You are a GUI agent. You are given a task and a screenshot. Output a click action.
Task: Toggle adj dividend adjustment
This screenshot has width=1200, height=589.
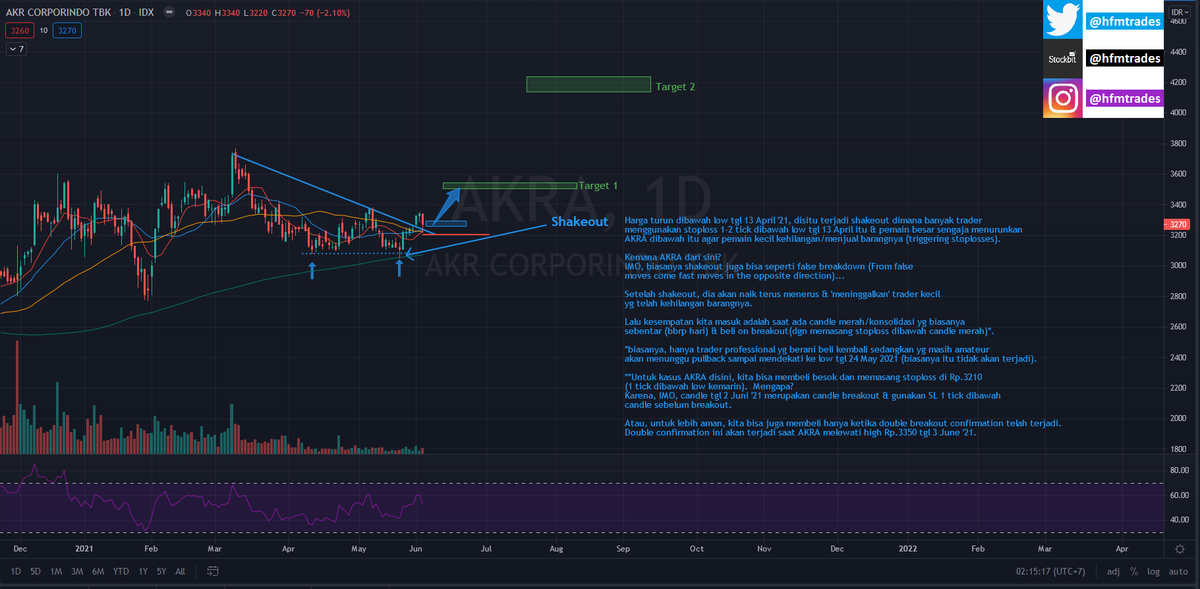click(1114, 571)
